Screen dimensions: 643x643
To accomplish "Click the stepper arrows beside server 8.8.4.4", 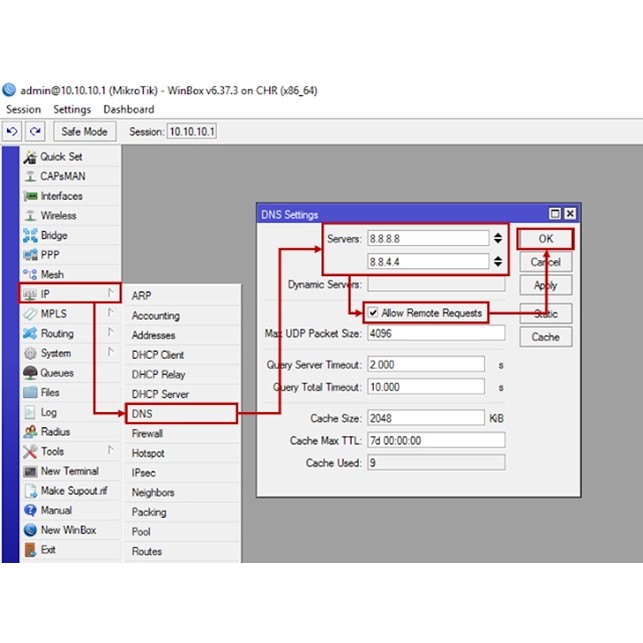I will pyautogui.click(x=498, y=262).
